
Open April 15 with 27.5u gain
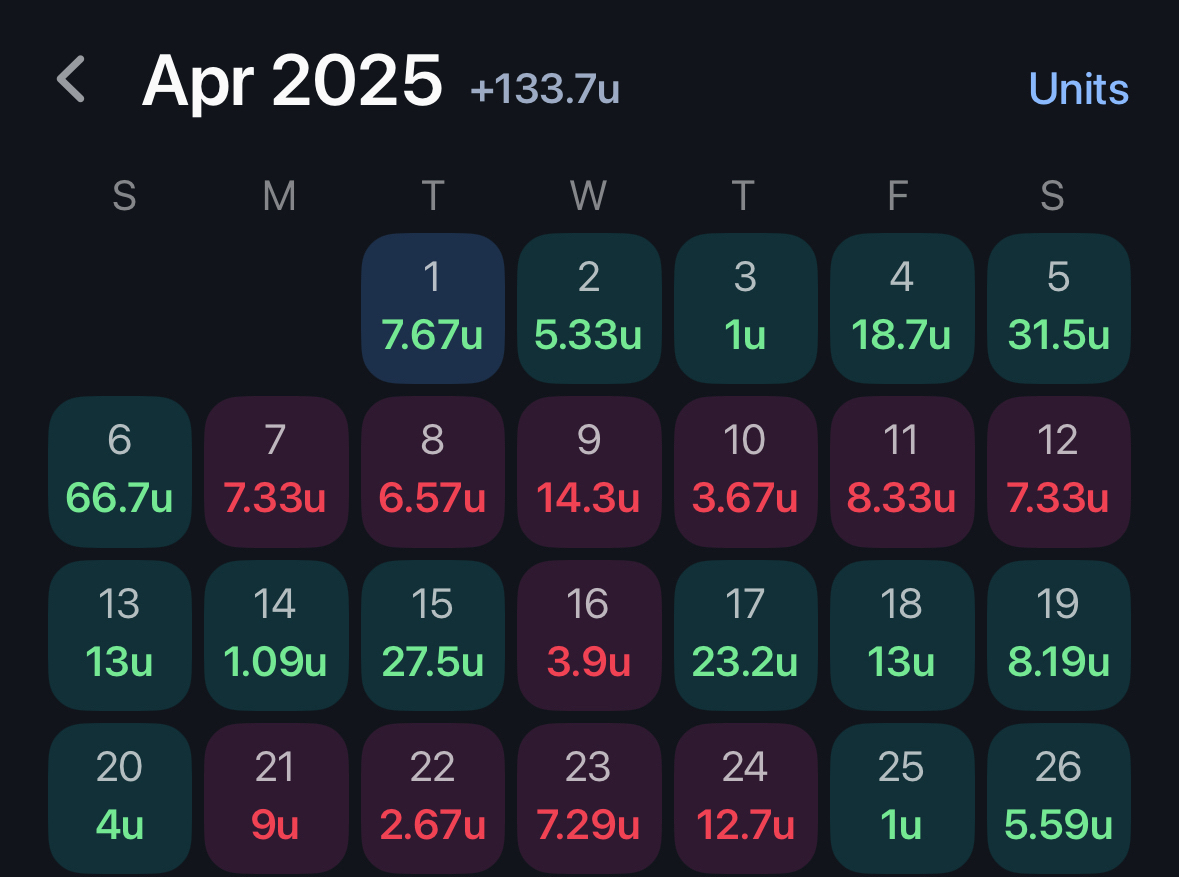click(433, 634)
